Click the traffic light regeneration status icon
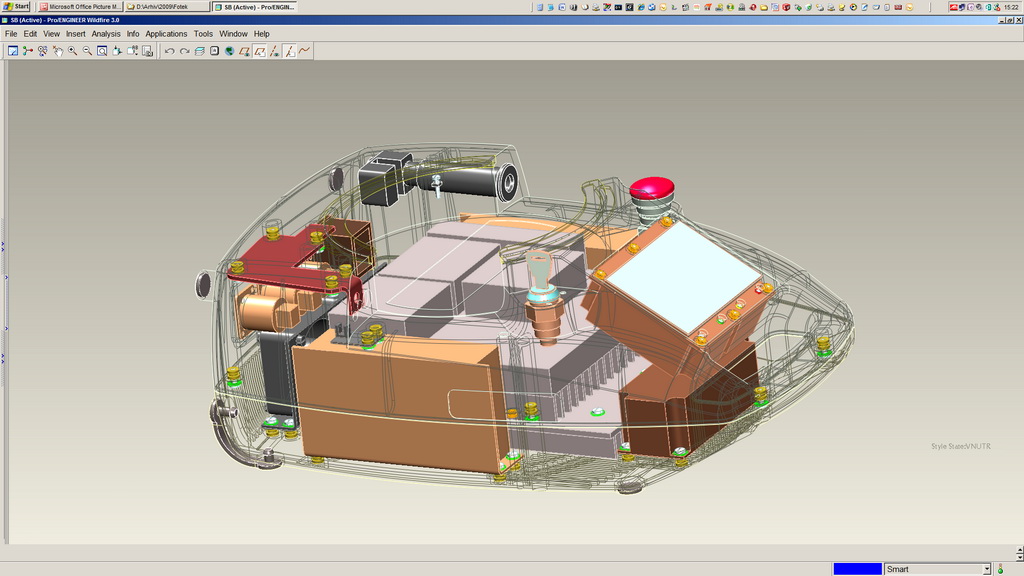The image size is (1024, 576). pyautogui.click(x=1000, y=569)
